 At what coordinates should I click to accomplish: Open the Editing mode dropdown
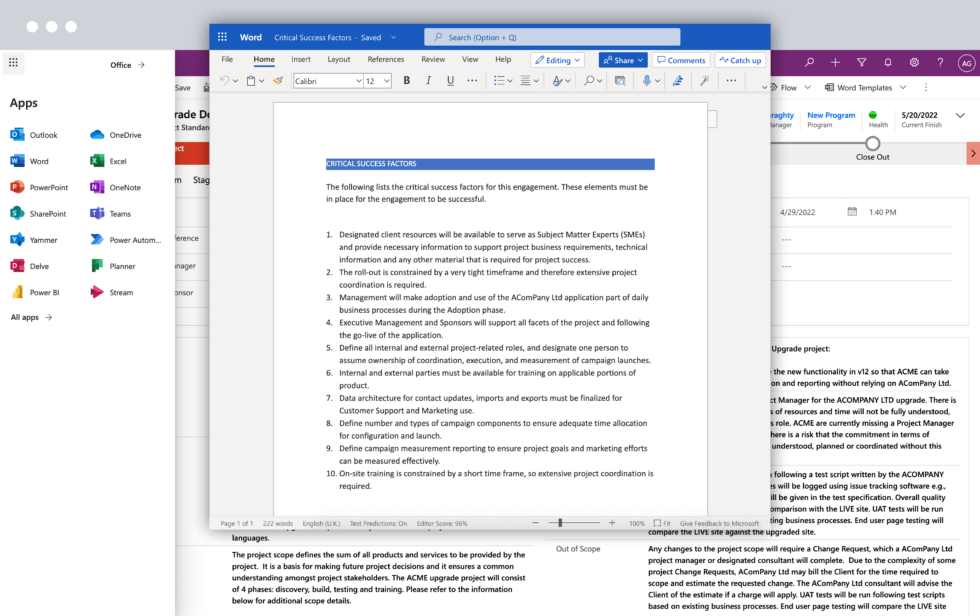pyautogui.click(x=557, y=60)
